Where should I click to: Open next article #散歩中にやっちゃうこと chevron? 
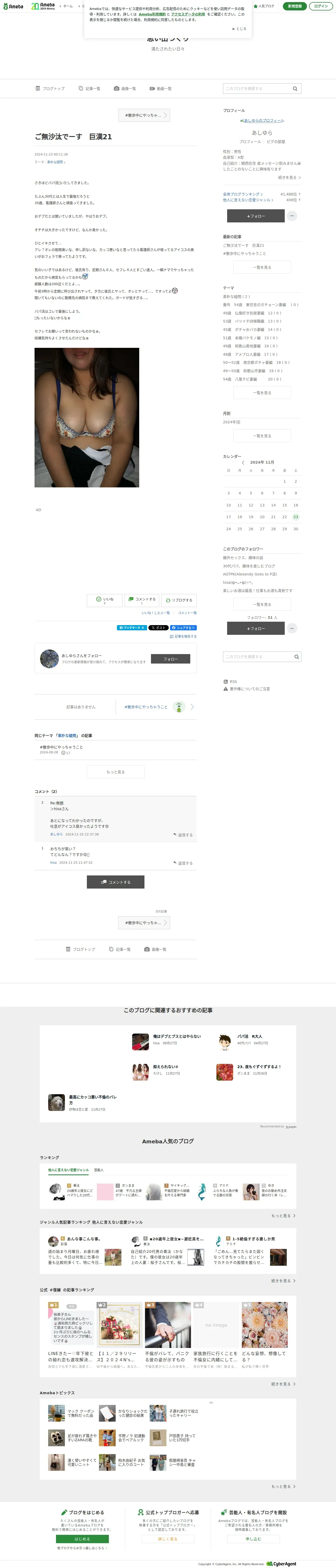click(x=192, y=707)
